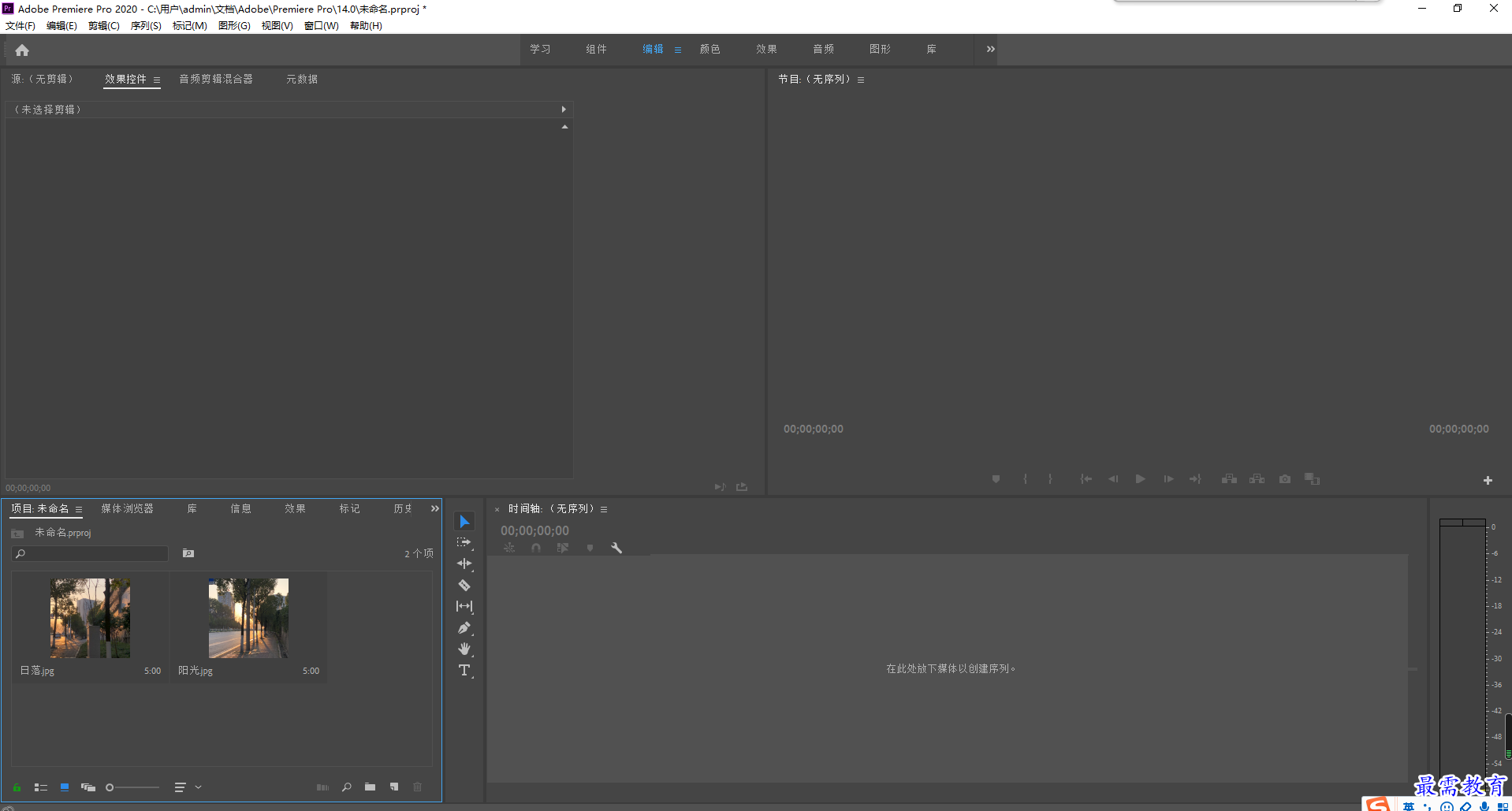Toggle project writable green lock
This screenshot has height=811, width=1512.
pyautogui.click(x=17, y=787)
